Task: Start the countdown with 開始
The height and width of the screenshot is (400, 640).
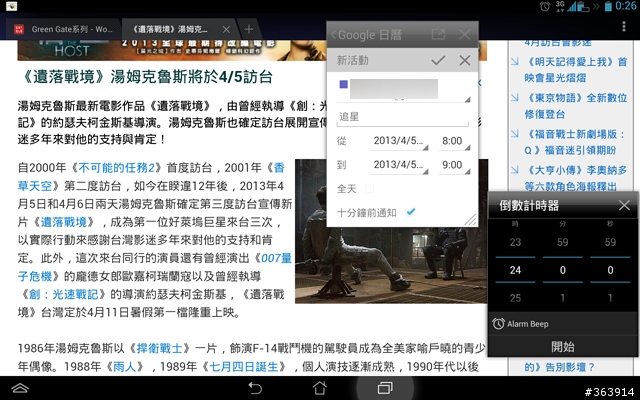Action: 563,347
